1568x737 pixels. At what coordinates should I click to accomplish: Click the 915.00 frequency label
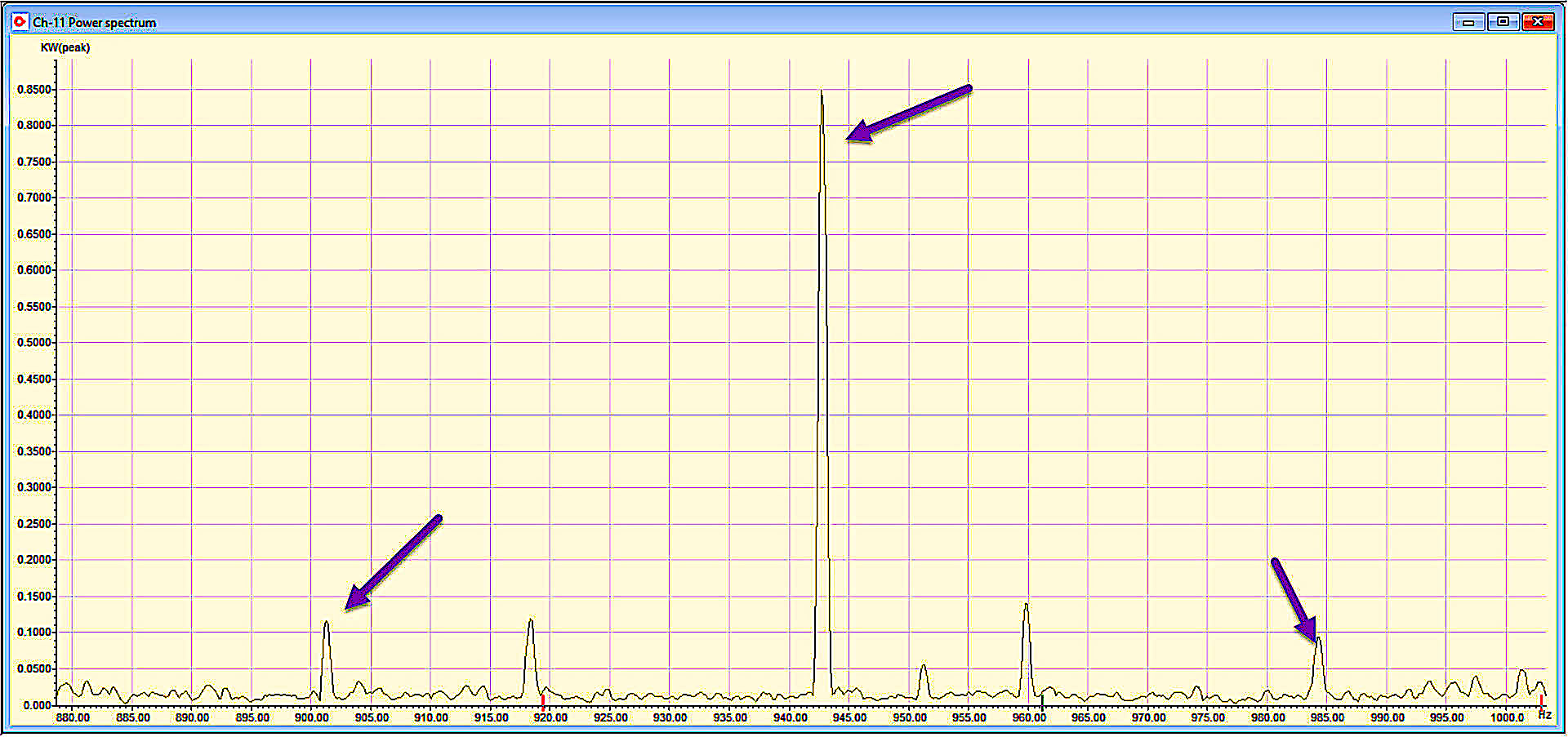492,718
